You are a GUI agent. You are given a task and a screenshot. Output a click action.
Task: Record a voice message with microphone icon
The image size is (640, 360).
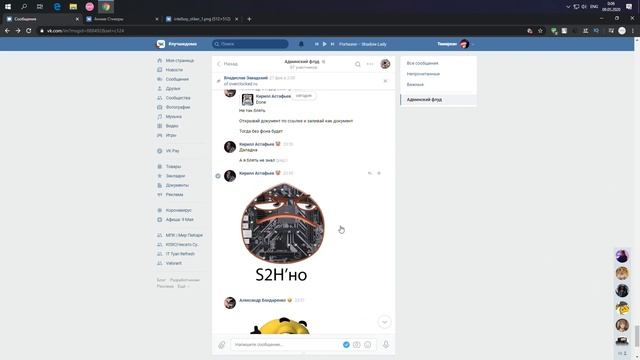386,344
